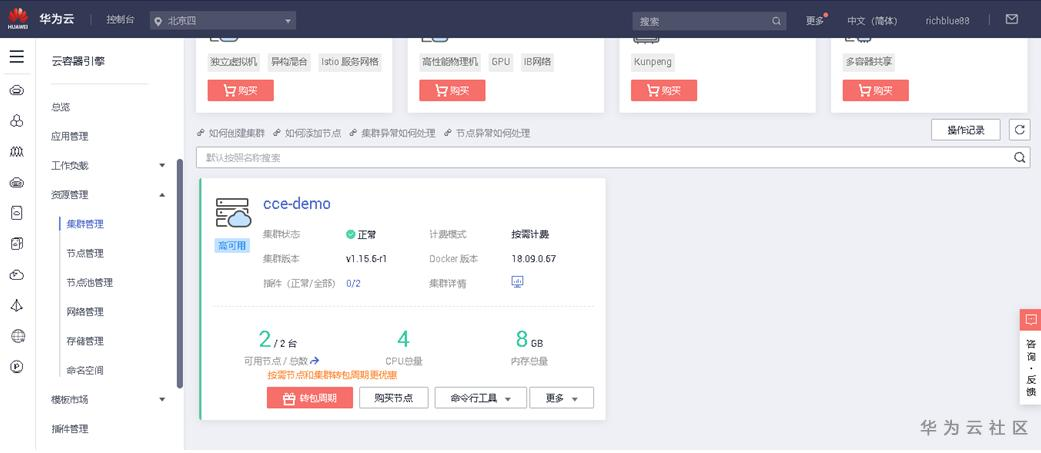Click the magnifier in the cluster name search
Screen dimensions: 1041x453
(1019, 157)
